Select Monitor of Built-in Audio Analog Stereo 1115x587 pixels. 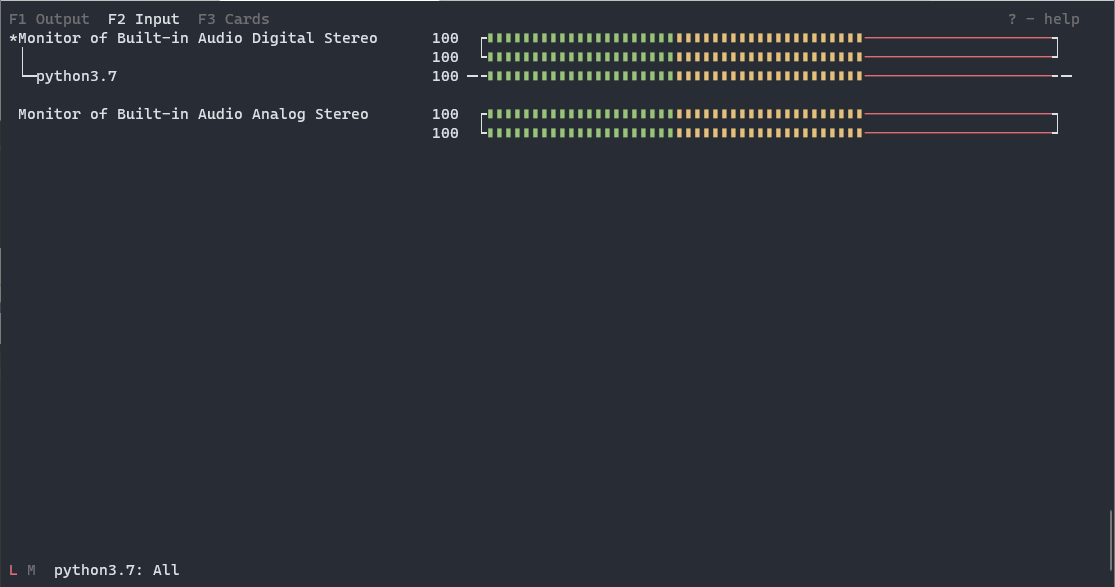click(193, 114)
